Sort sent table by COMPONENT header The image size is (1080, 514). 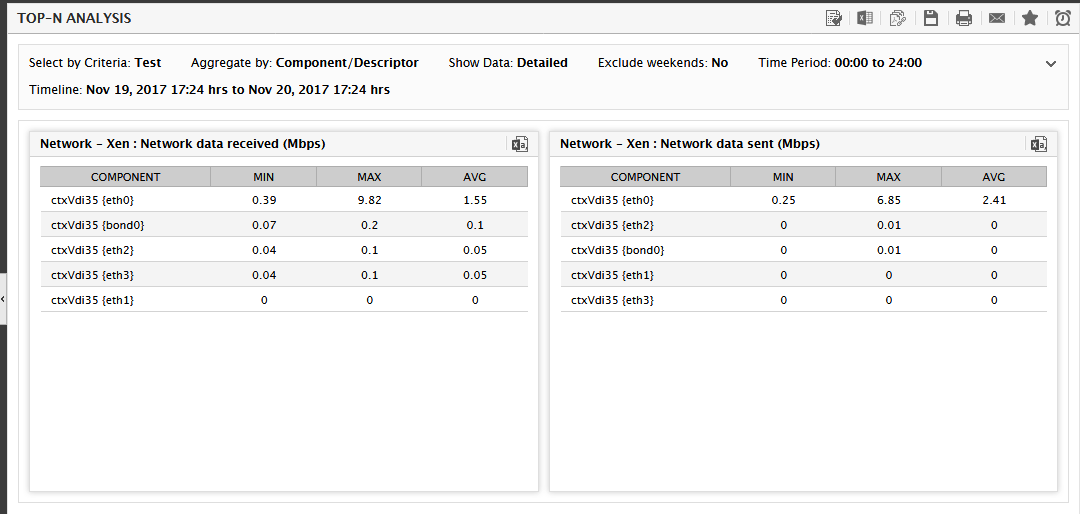click(x=645, y=177)
